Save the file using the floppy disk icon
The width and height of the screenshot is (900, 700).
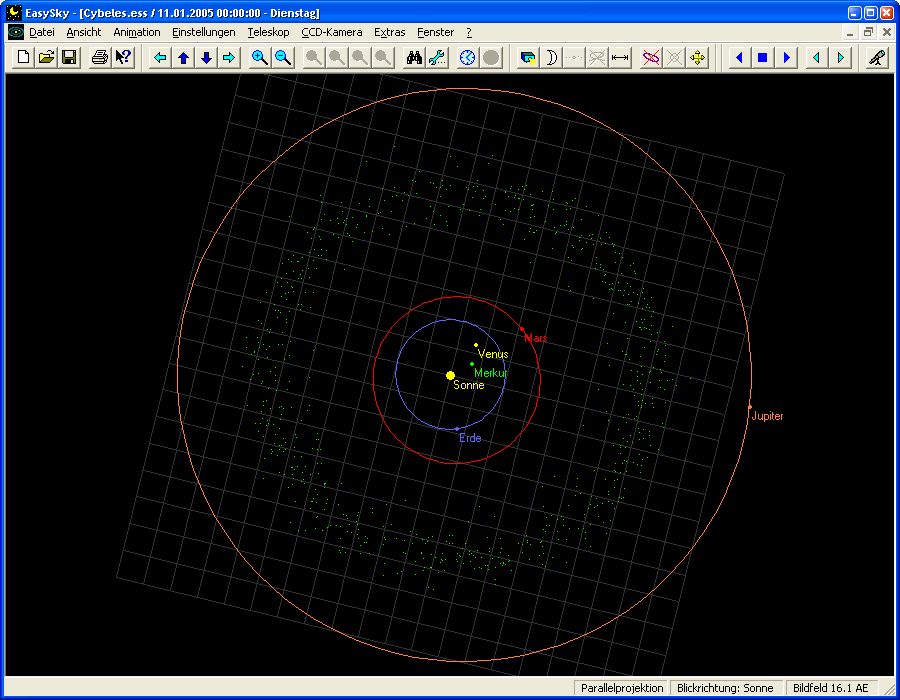pyautogui.click(x=69, y=58)
